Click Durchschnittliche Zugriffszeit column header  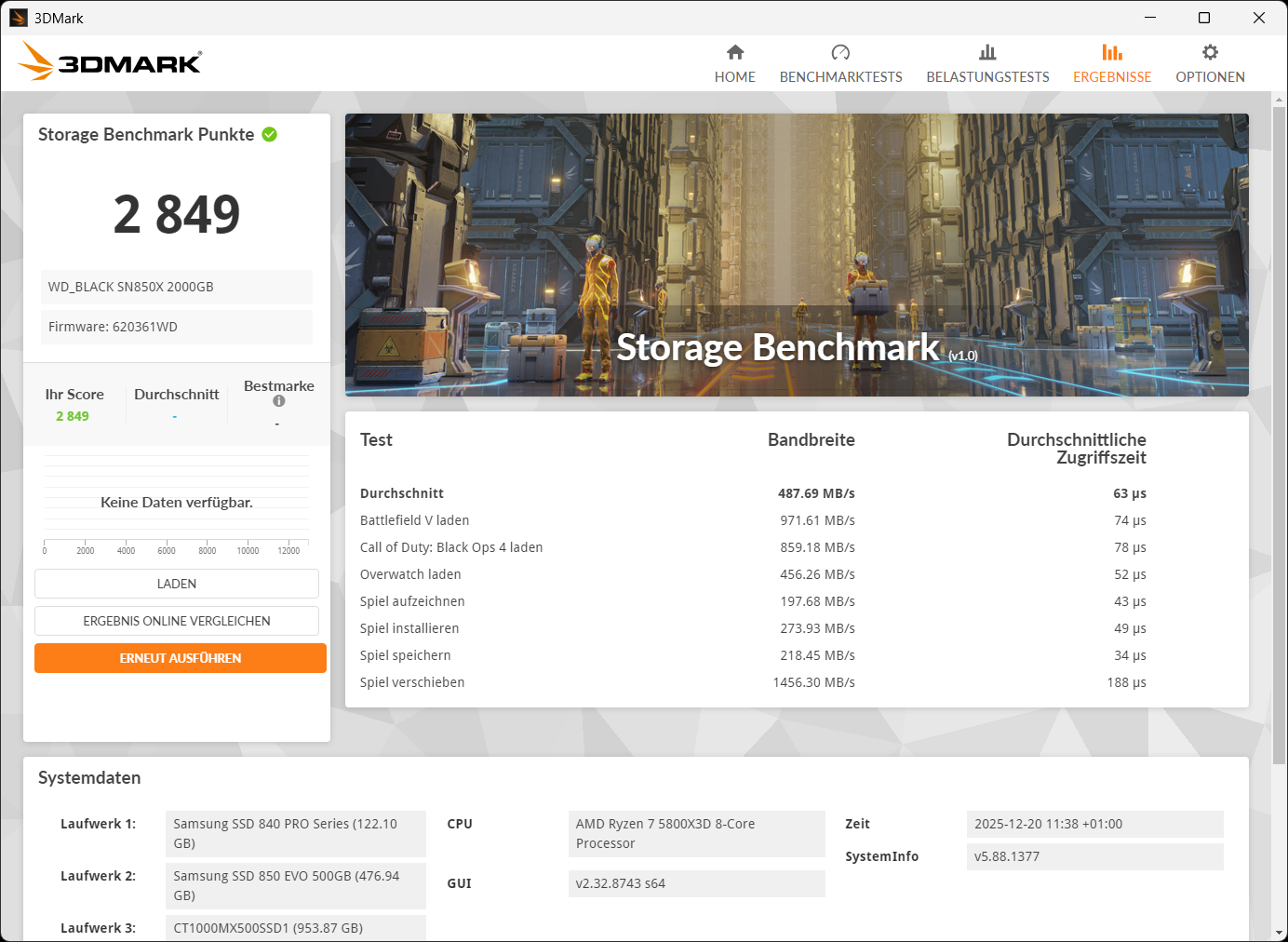[1077, 449]
